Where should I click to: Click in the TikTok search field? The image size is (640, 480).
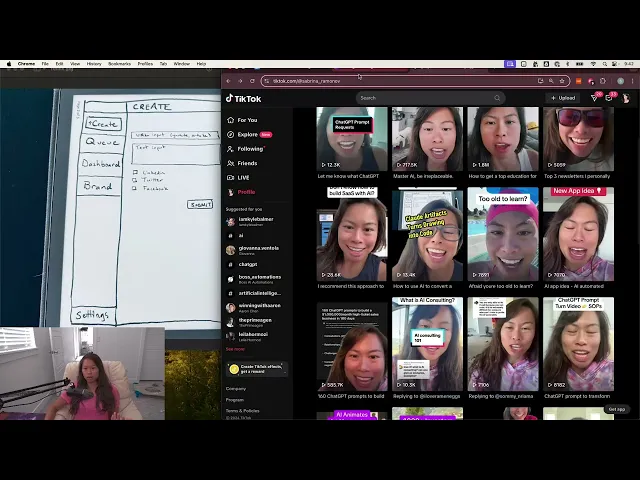(424, 98)
